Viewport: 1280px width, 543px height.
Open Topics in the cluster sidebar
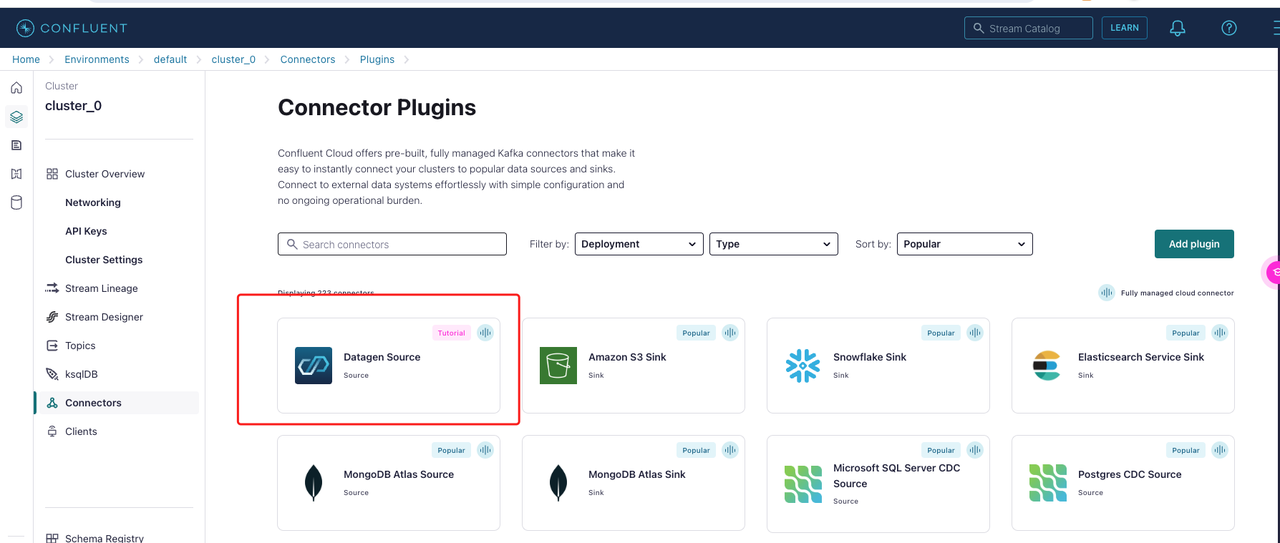click(x=80, y=346)
